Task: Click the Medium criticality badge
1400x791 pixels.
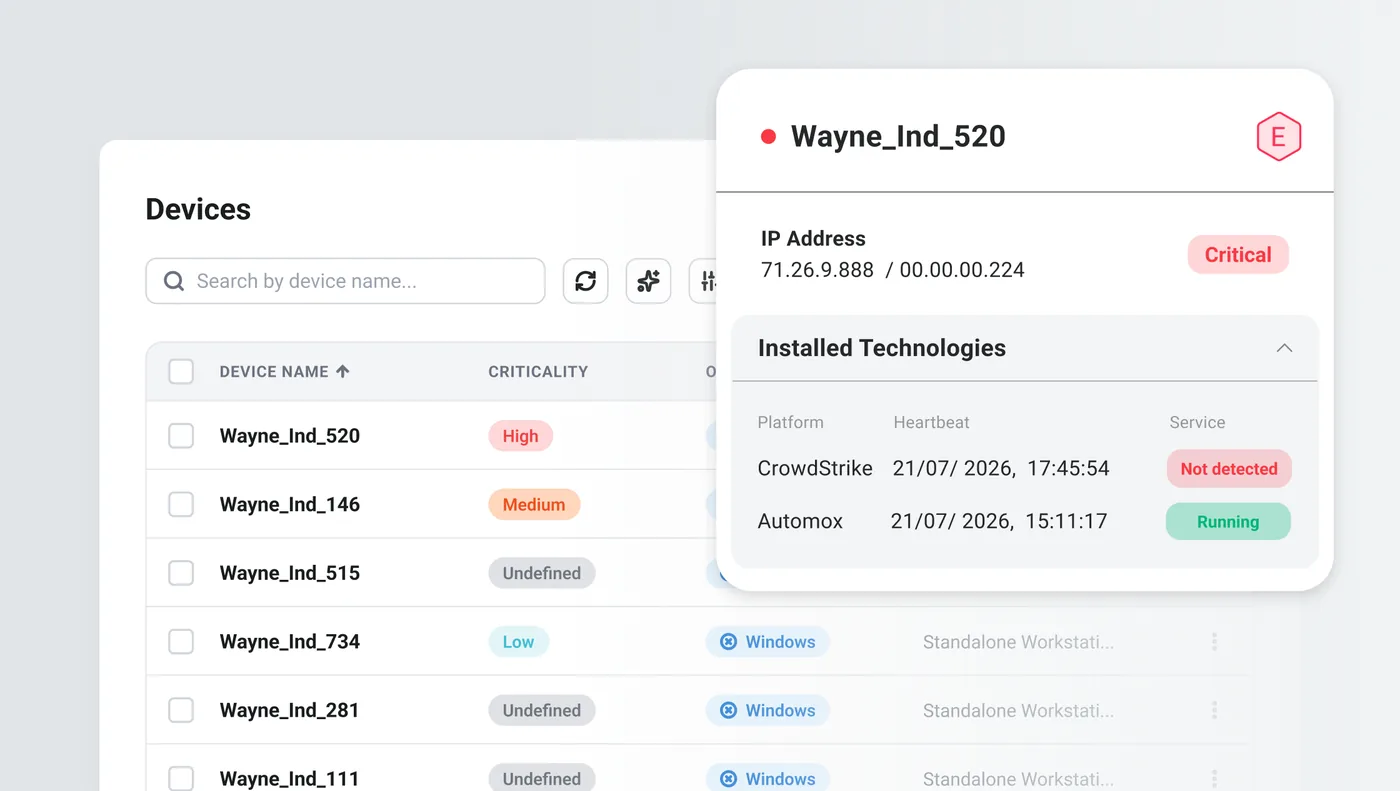Action: tap(534, 504)
